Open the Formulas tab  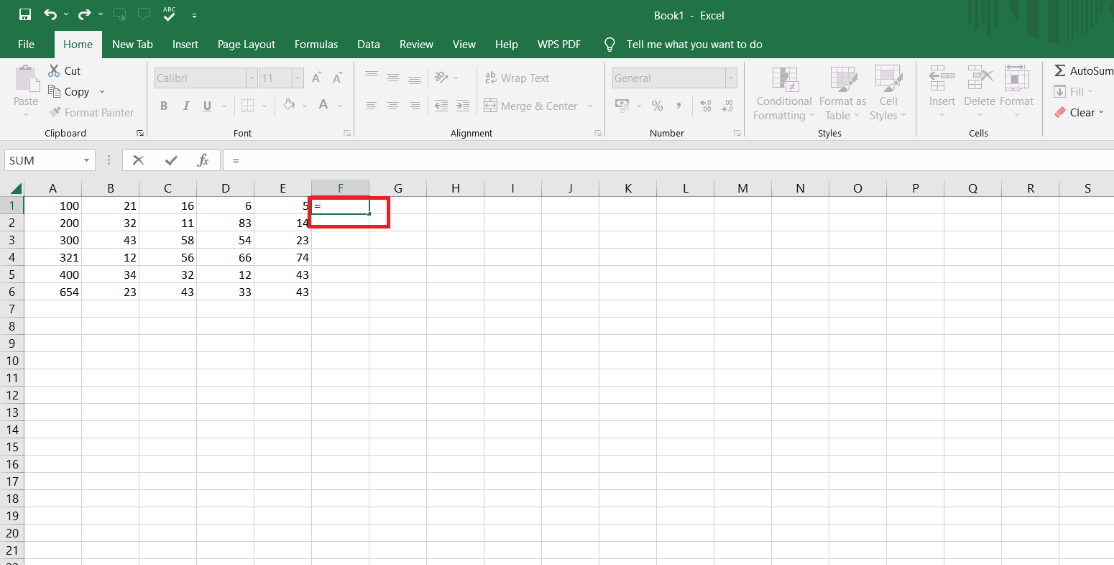click(316, 44)
